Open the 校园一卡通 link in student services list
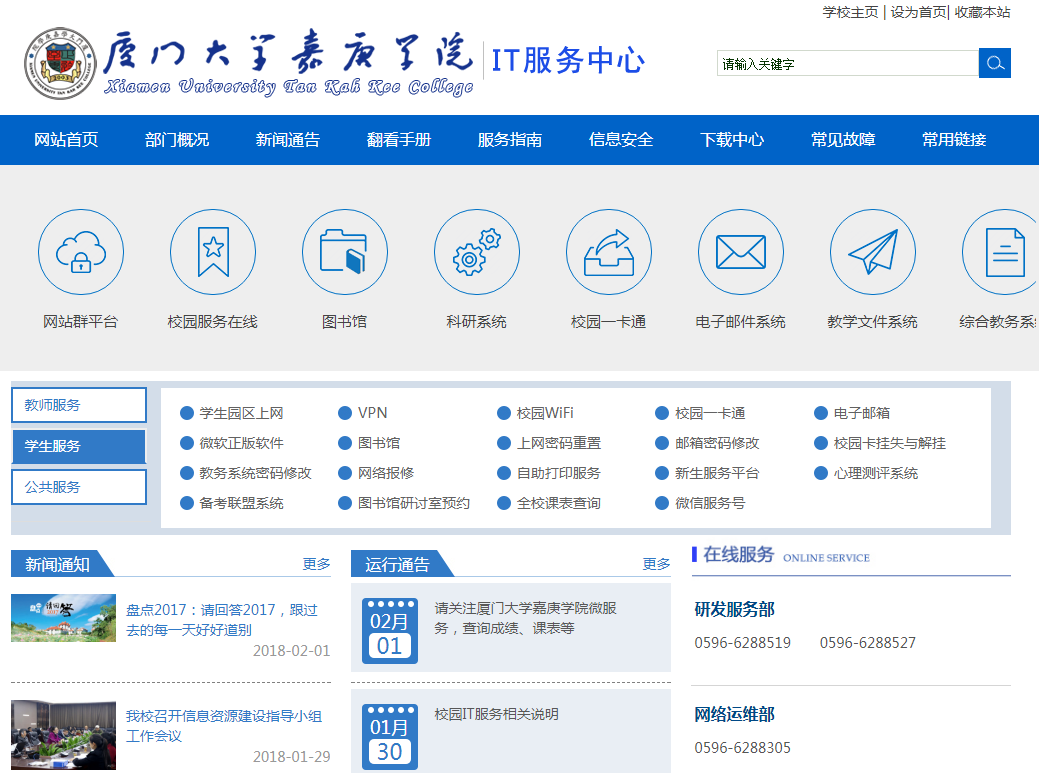Screen dimensions: 1039x773 coord(710,413)
